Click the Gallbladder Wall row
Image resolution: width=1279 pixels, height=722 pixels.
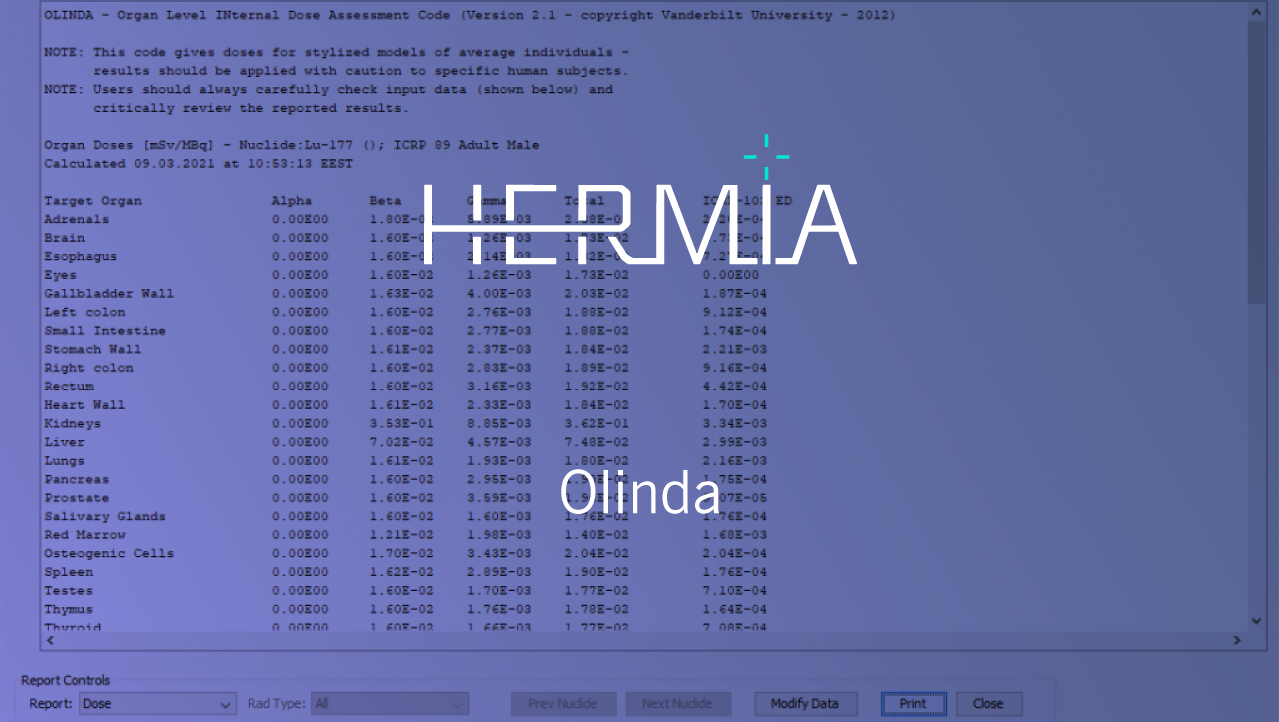pos(108,294)
